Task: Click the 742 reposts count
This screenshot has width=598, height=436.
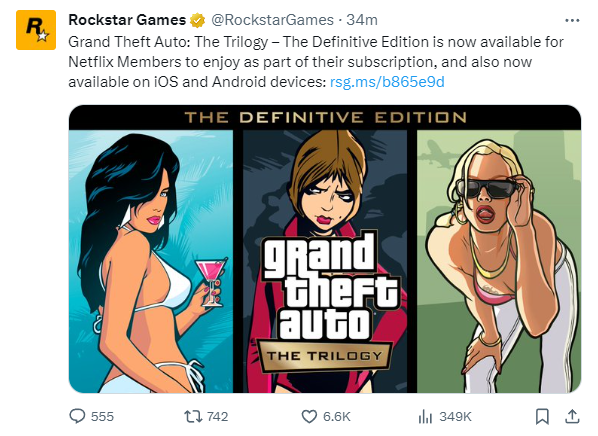Action: [x=217, y=417]
